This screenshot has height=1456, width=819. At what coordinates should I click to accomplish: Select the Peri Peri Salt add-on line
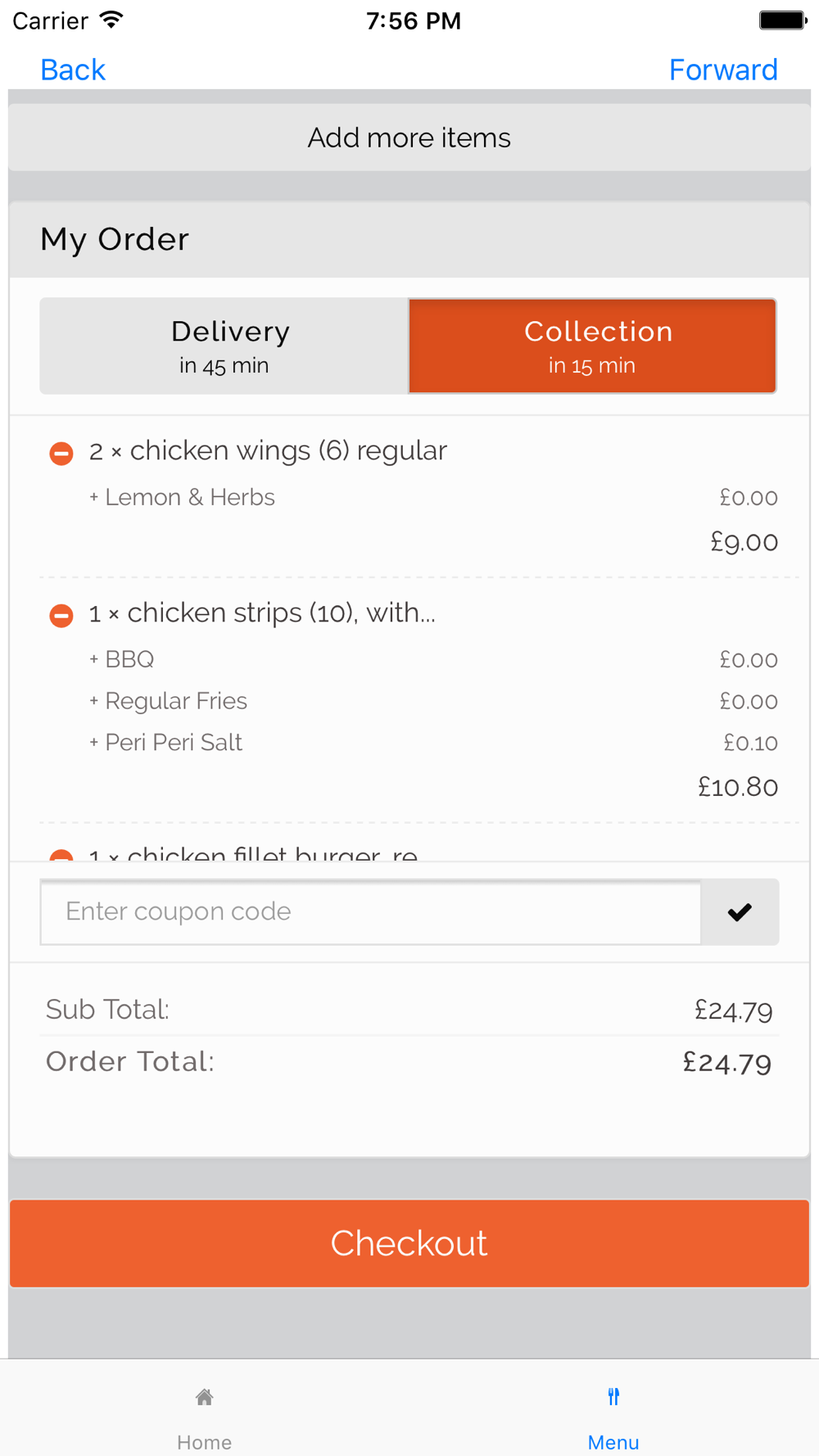[433, 742]
